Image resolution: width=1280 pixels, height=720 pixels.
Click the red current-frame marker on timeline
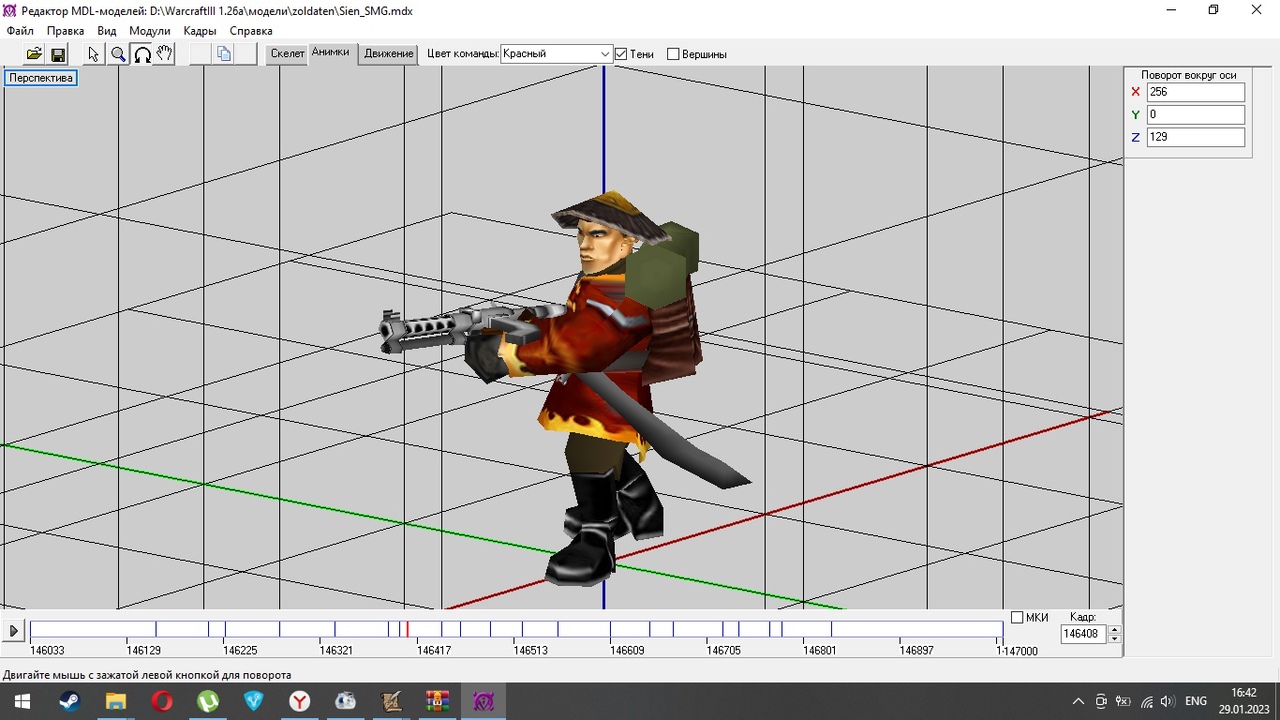[x=407, y=629]
